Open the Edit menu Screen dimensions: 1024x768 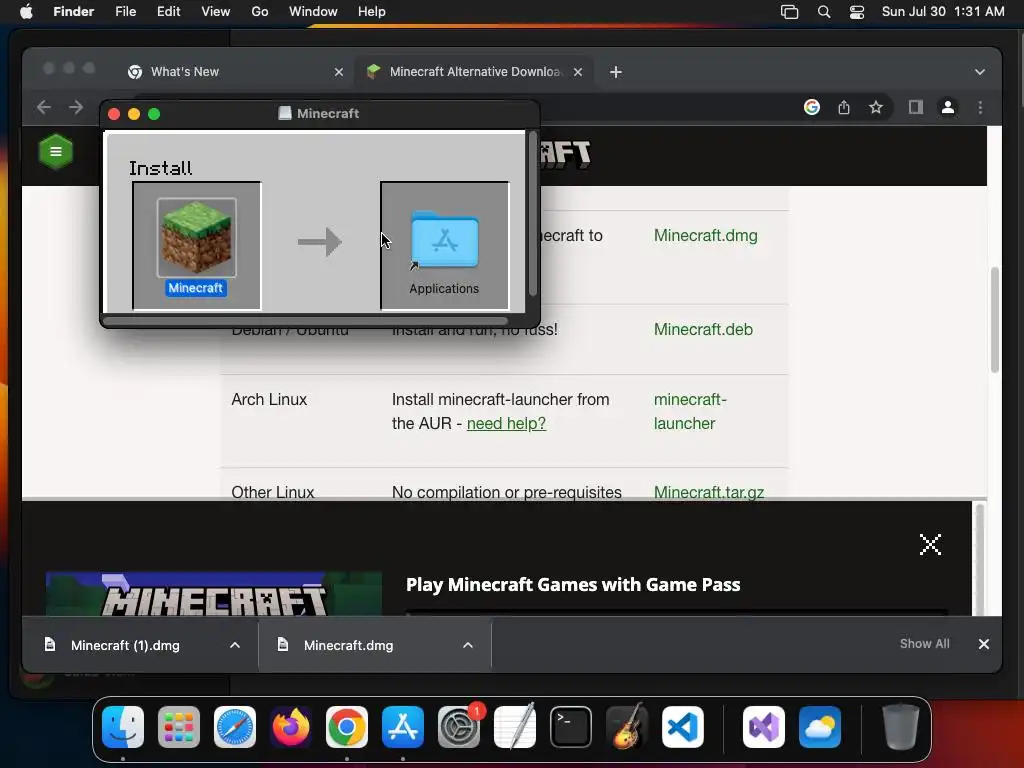tap(168, 12)
